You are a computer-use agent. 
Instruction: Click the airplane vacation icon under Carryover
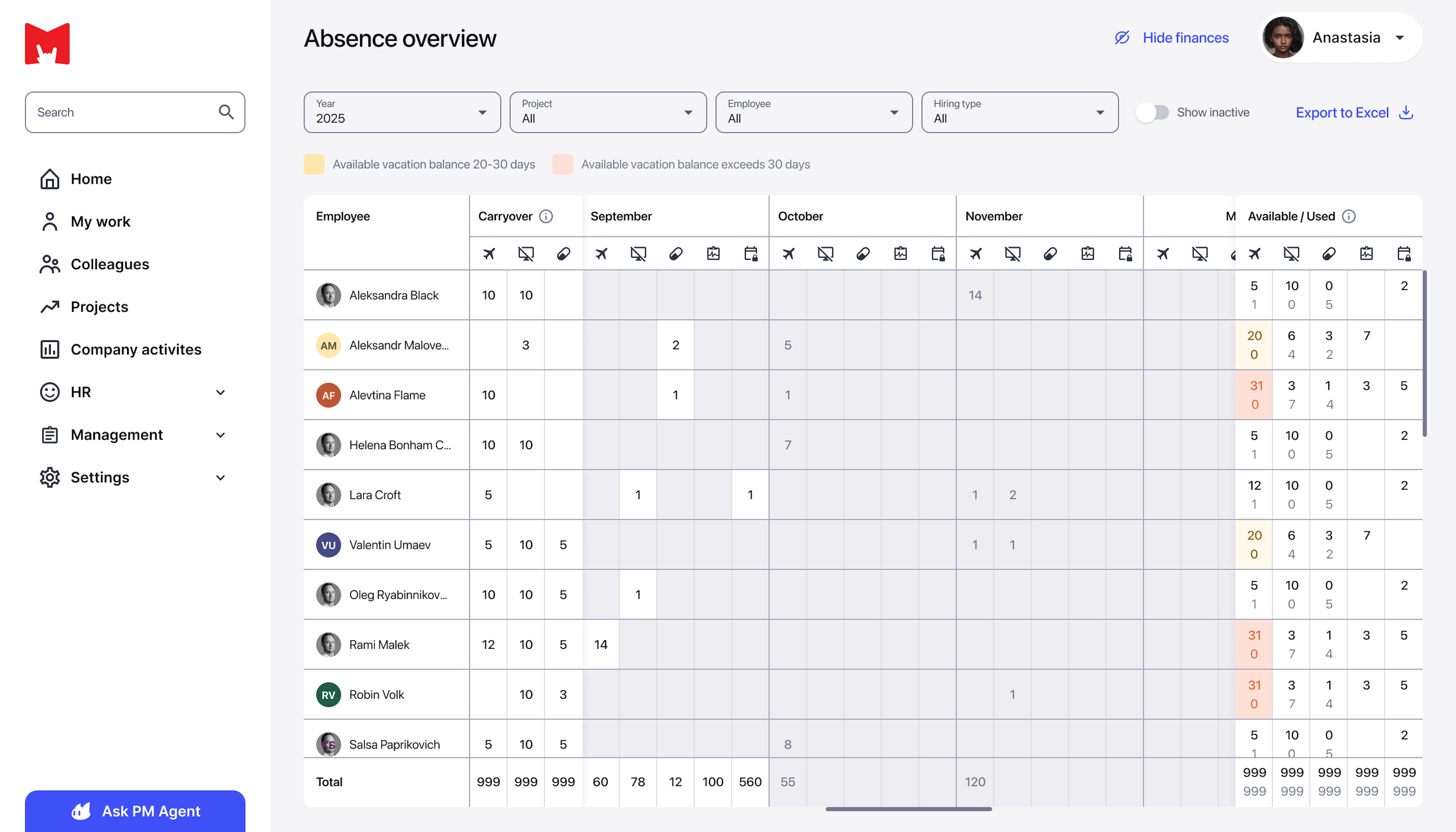pyautogui.click(x=489, y=254)
